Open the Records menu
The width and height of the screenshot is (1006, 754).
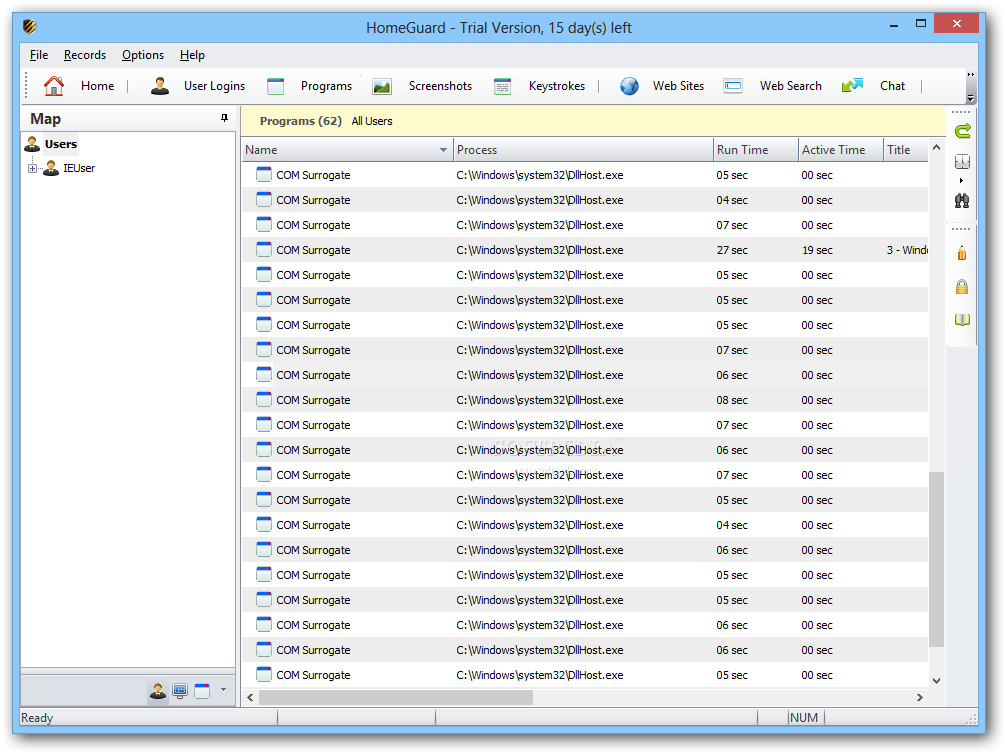tap(85, 55)
